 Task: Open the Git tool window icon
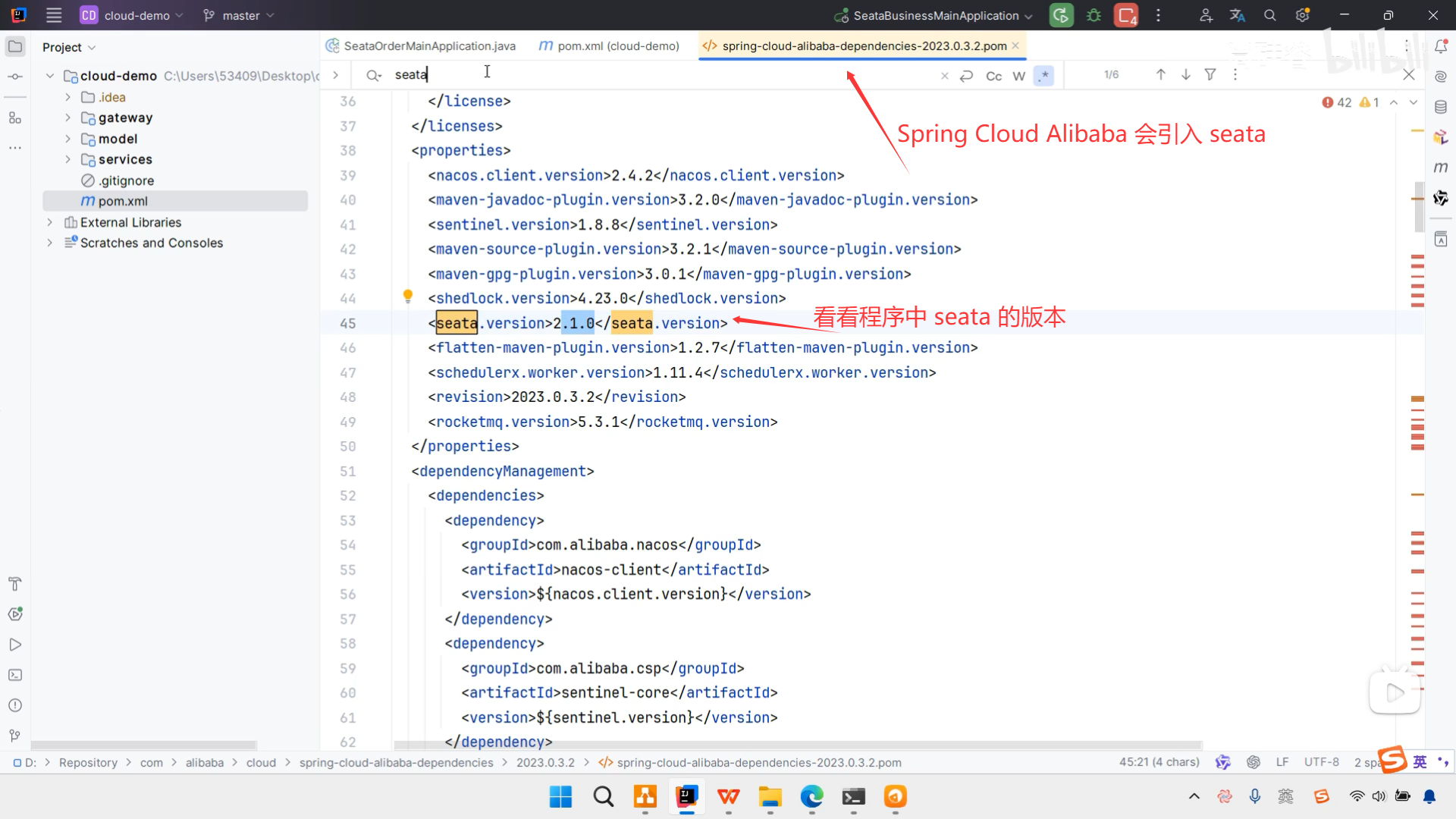[x=15, y=736]
